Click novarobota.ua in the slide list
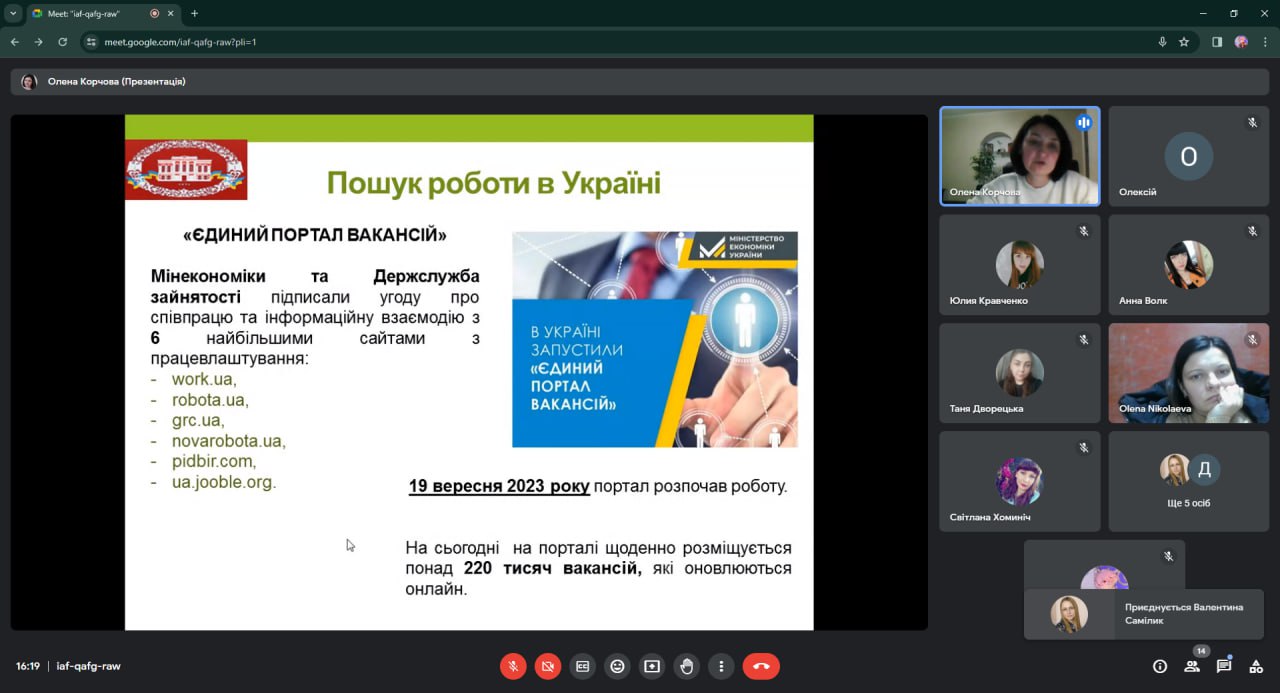Screen dimensions: 1280x693 click(228, 441)
